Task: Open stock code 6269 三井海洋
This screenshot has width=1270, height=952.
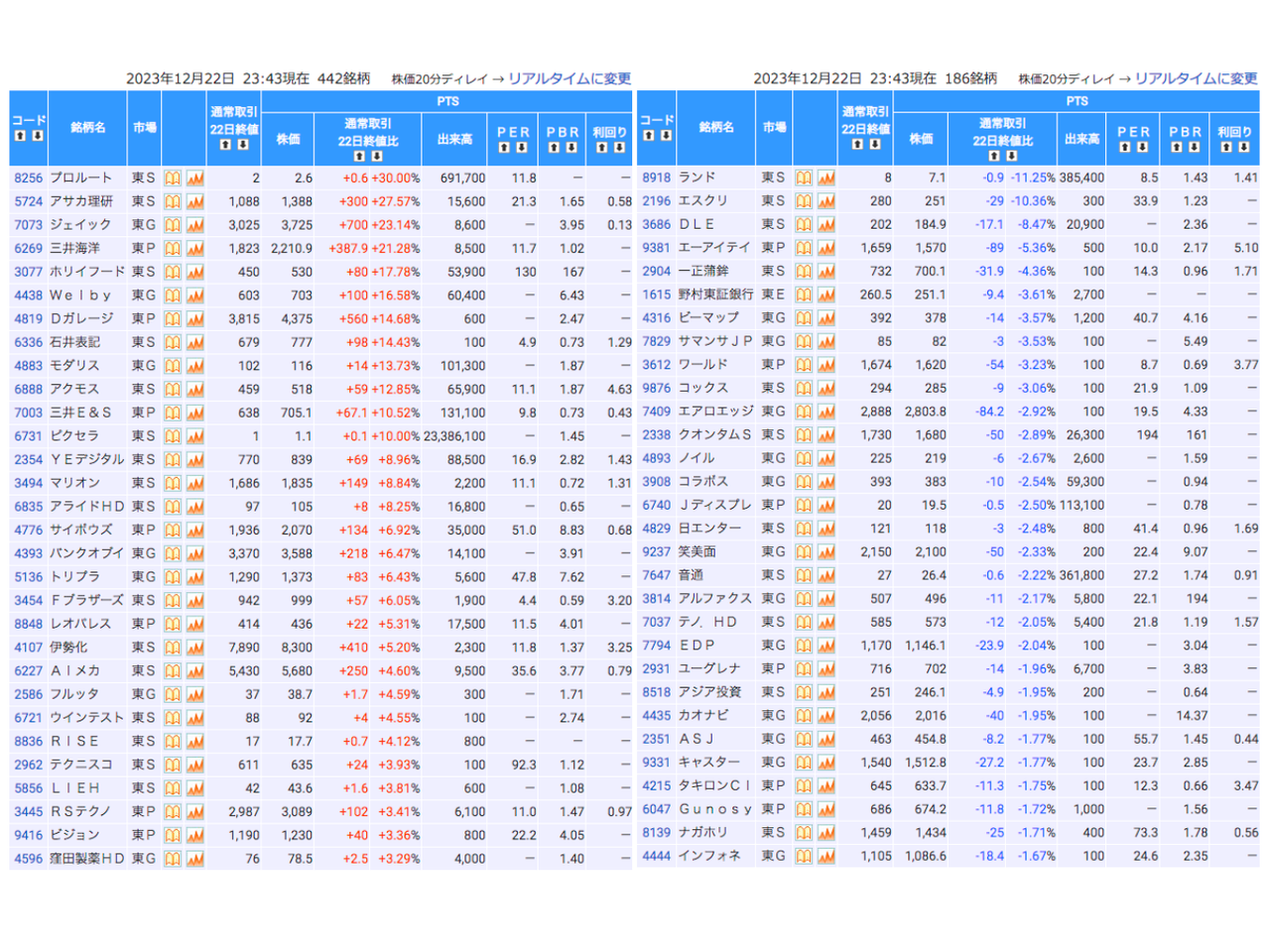Action: click(28, 249)
